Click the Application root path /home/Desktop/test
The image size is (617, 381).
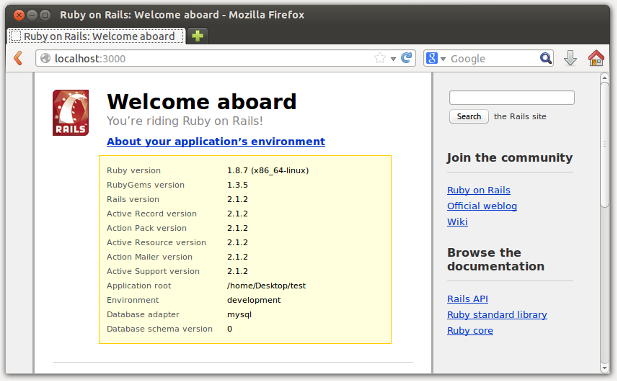pos(266,286)
